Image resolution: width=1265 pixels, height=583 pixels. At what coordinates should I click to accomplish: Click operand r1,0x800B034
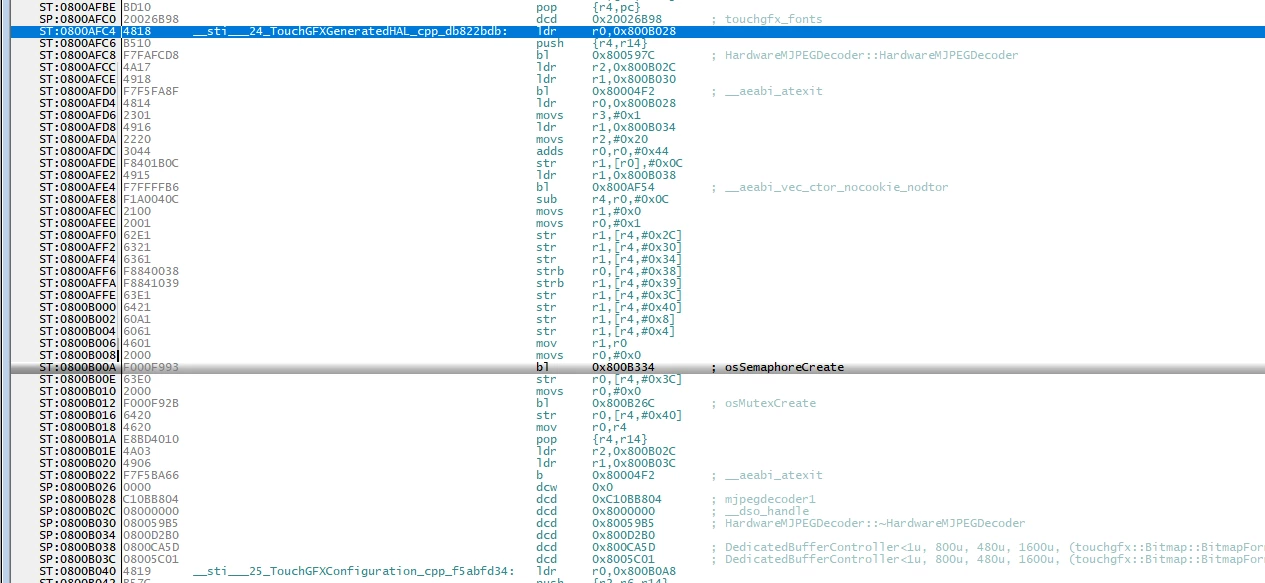[634, 127]
